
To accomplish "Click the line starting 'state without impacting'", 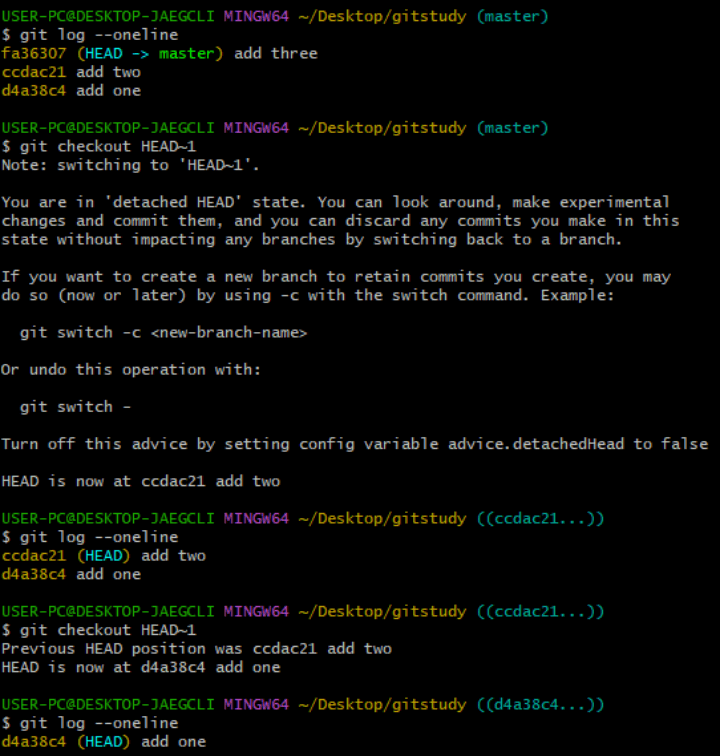I will pyautogui.click(x=312, y=240).
